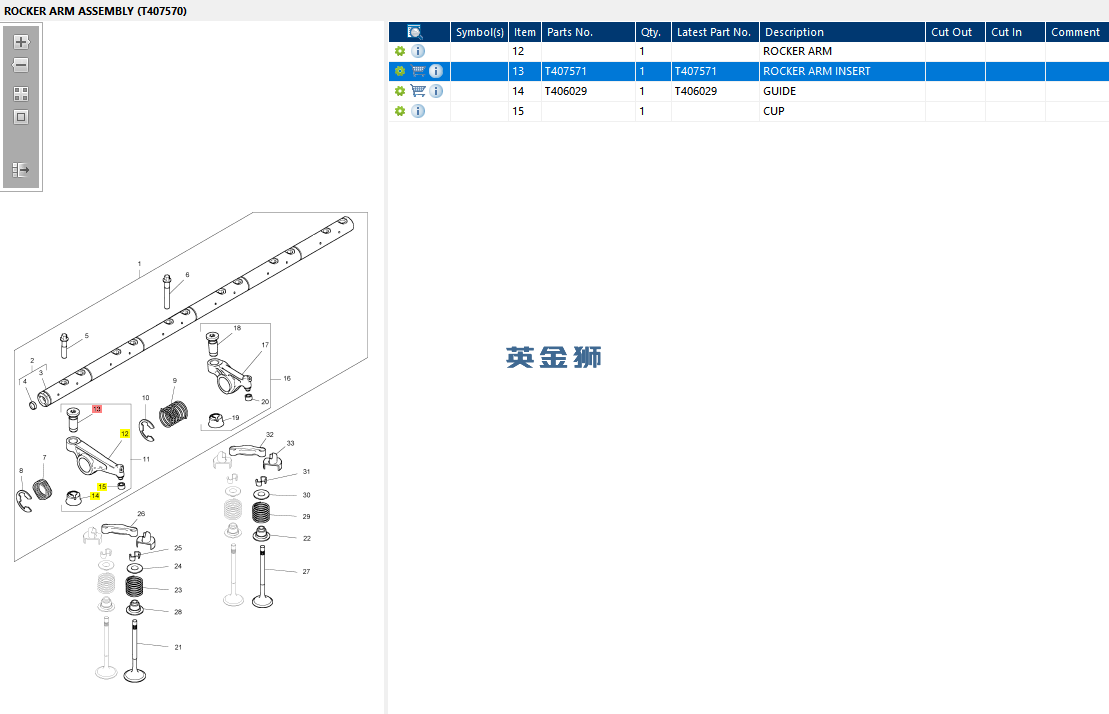Zoom in on the diagram with plus icon
1109x714 pixels.
point(21,42)
